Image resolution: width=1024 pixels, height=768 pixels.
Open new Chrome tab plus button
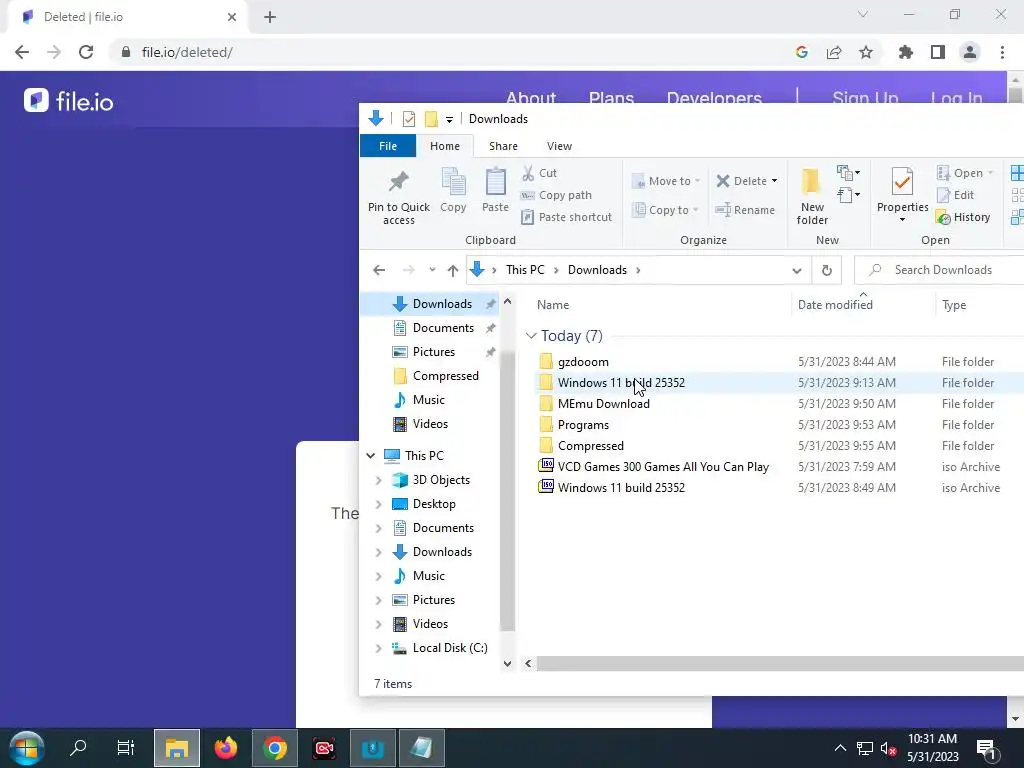(x=270, y=17)
